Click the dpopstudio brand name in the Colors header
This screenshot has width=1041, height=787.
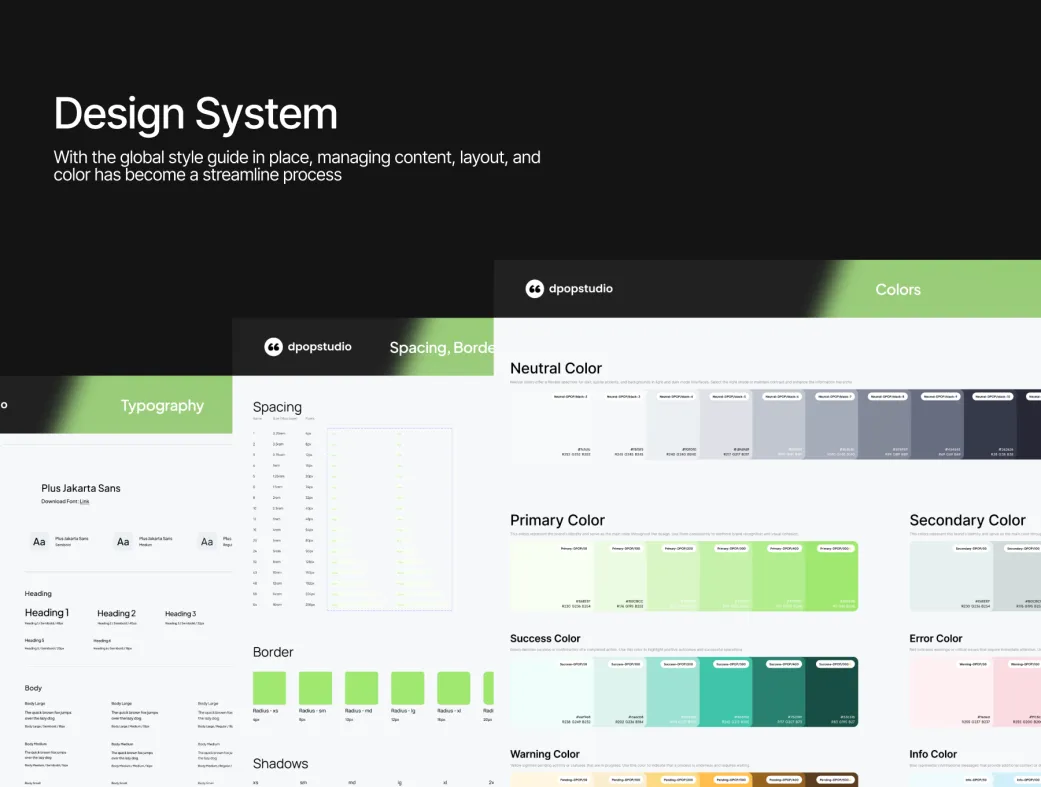tap(580, 289)
